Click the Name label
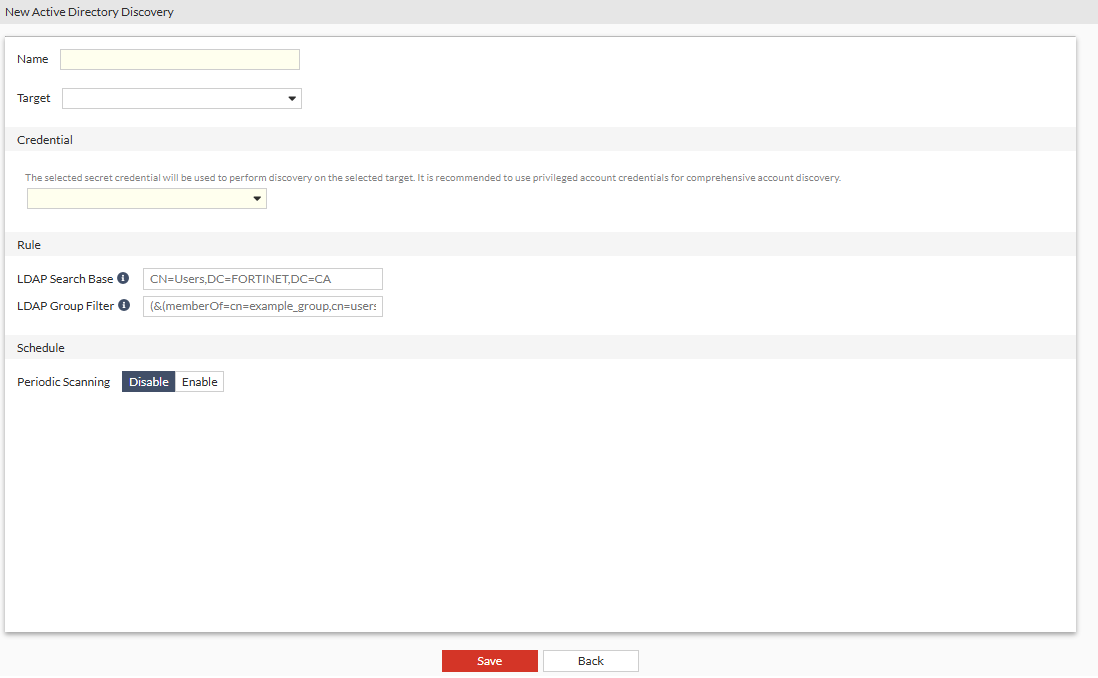Screen dimensions: 1098x678 pyautogui.click(x=32, y=59)
